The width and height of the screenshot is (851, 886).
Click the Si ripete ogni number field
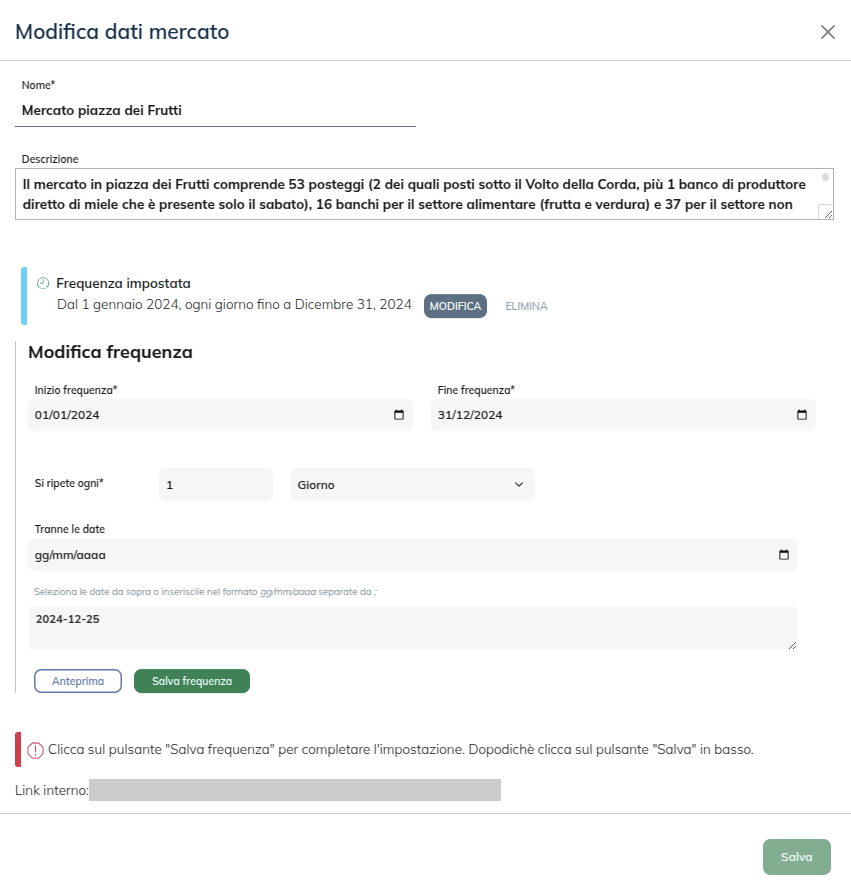pos(215,485)
